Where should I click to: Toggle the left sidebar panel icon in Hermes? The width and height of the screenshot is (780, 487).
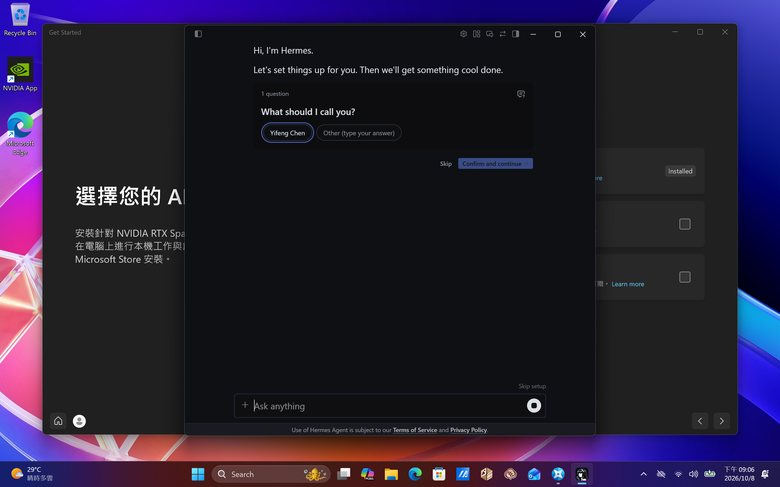pyautogui.click(x=198, y=34)
